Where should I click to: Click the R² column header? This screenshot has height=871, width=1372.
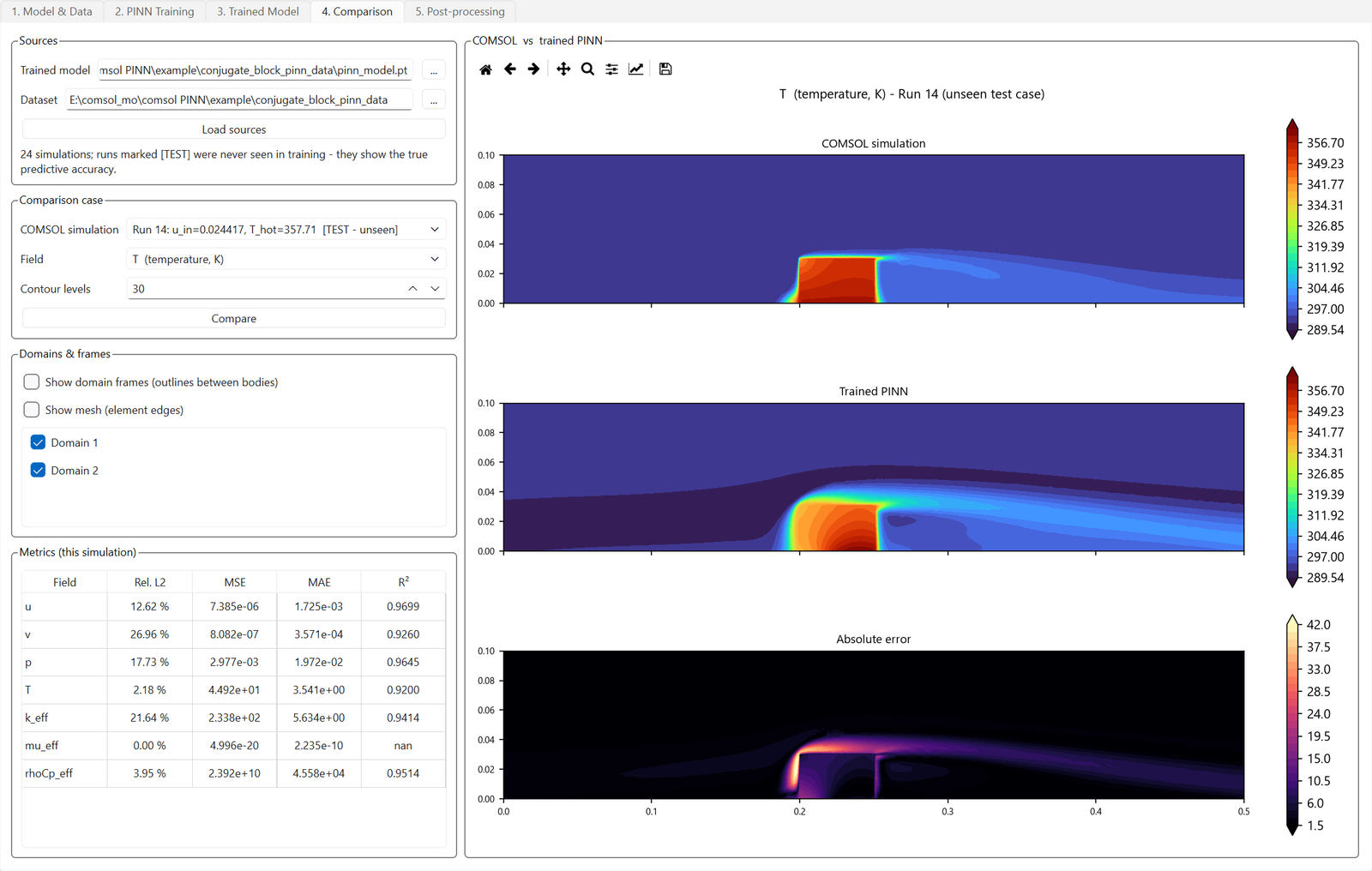(x=403, y=582)
